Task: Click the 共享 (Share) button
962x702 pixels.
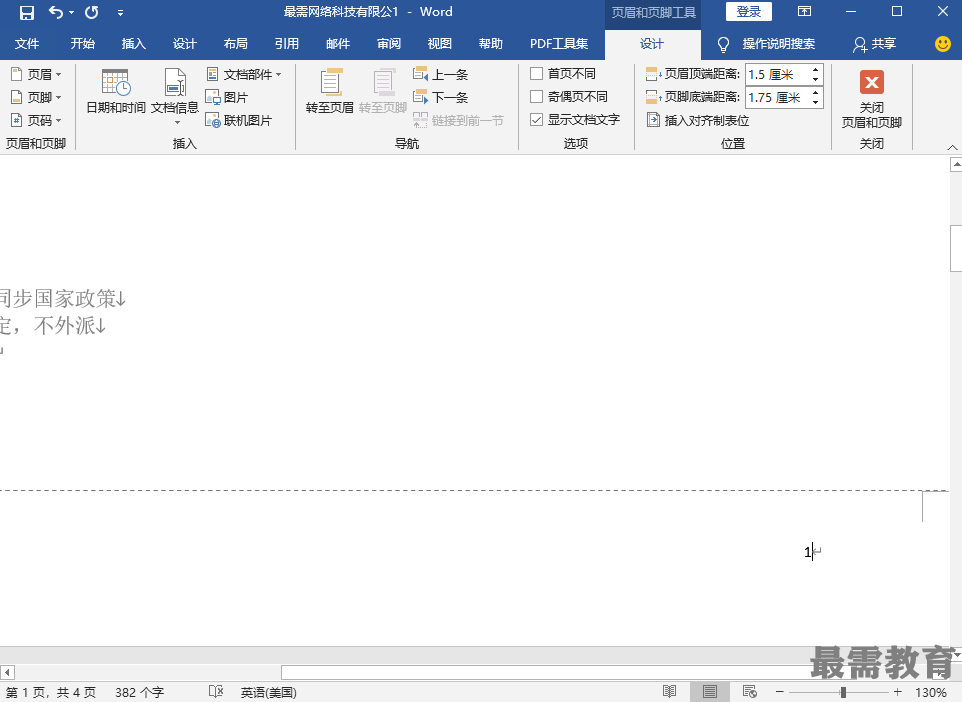Action: click(874, 44)
